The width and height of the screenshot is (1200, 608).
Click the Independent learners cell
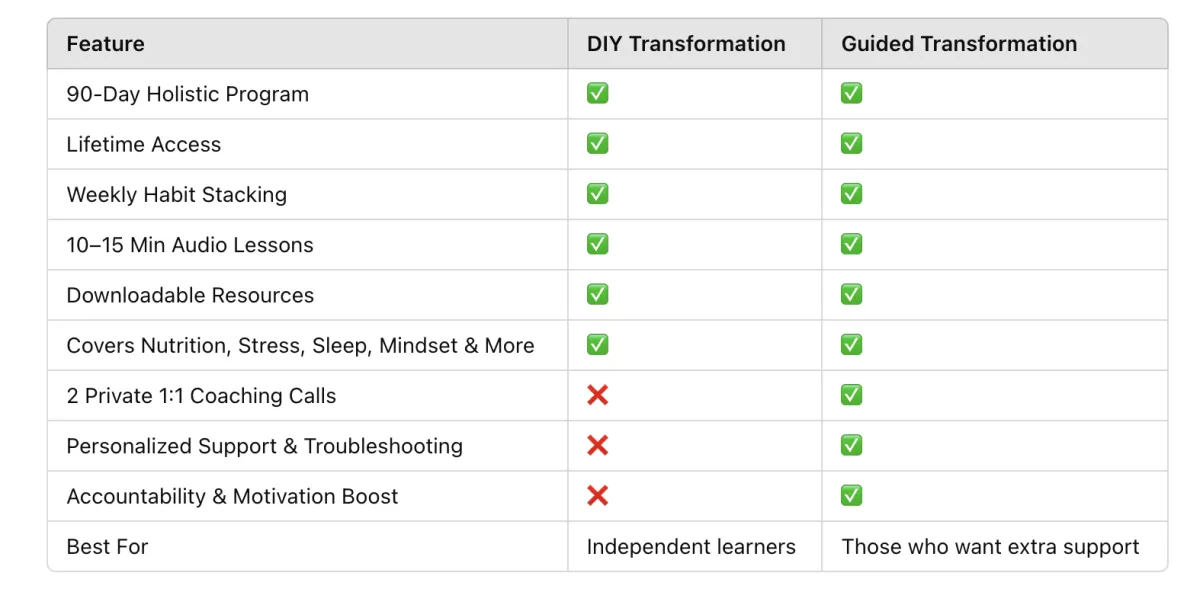(691, 547)
